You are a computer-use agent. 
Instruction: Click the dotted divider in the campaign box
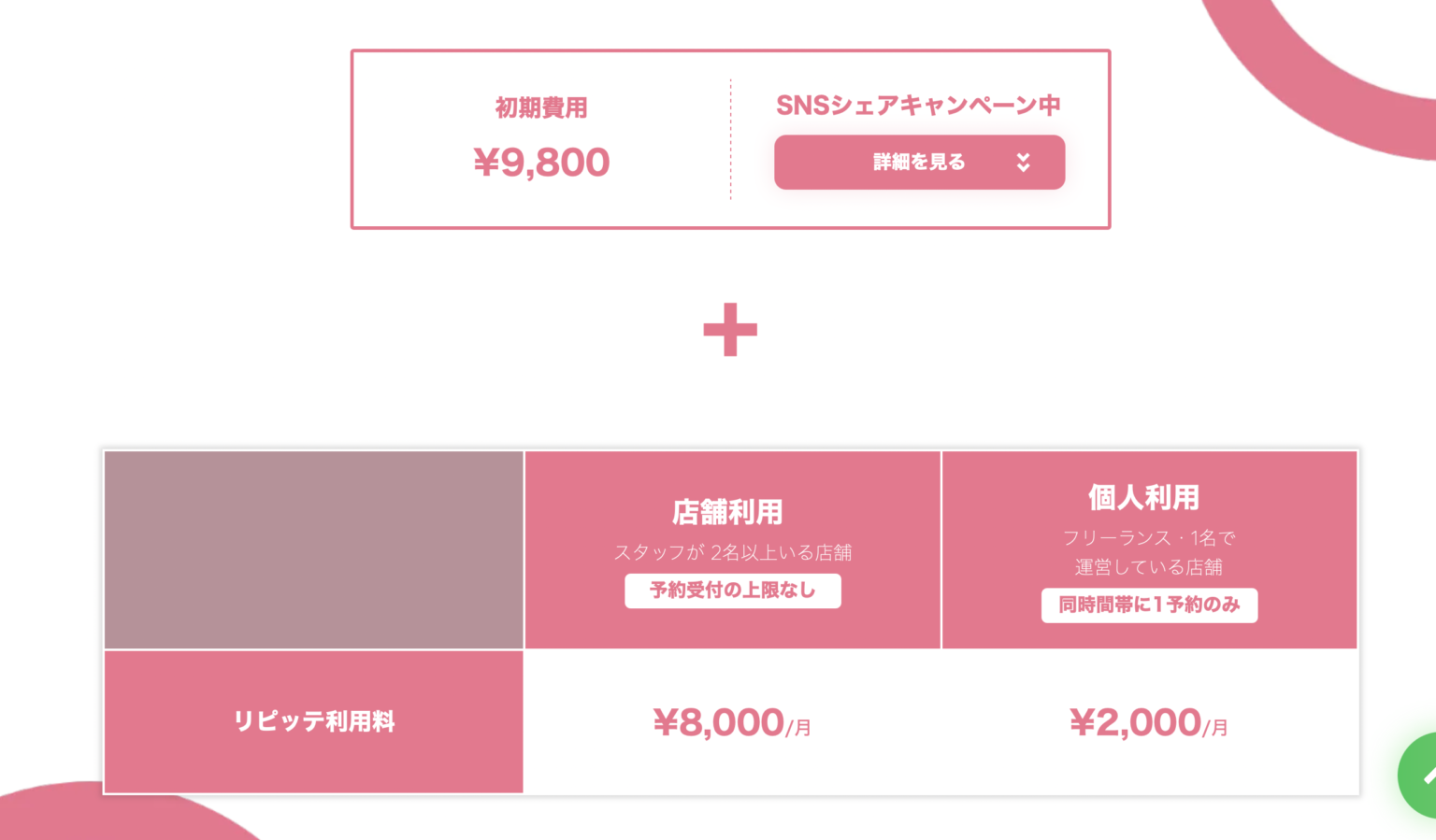pos(730,140)
